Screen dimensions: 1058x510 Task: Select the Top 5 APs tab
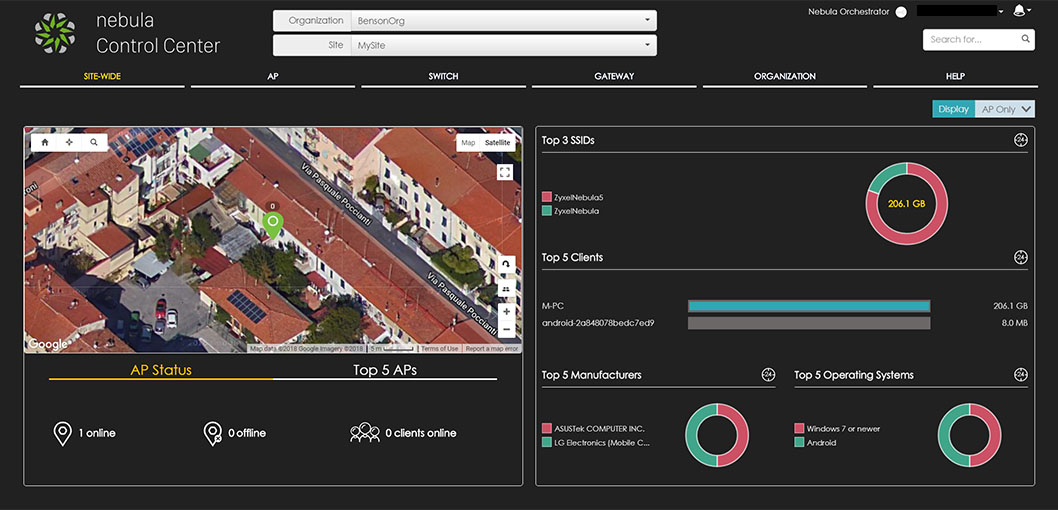[385, 370]
